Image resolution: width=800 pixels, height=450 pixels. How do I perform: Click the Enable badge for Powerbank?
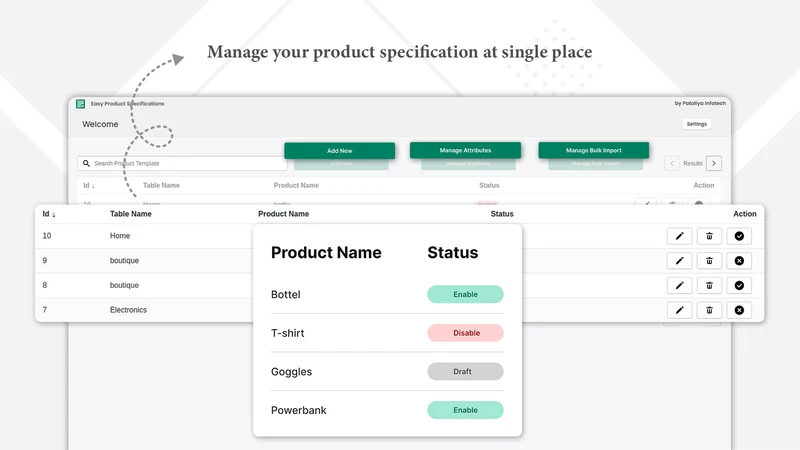465,410
